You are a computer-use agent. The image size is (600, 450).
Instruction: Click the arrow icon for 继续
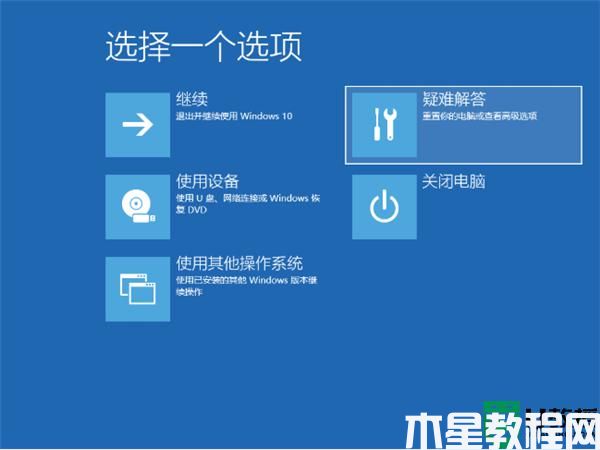tap(138, 125)
